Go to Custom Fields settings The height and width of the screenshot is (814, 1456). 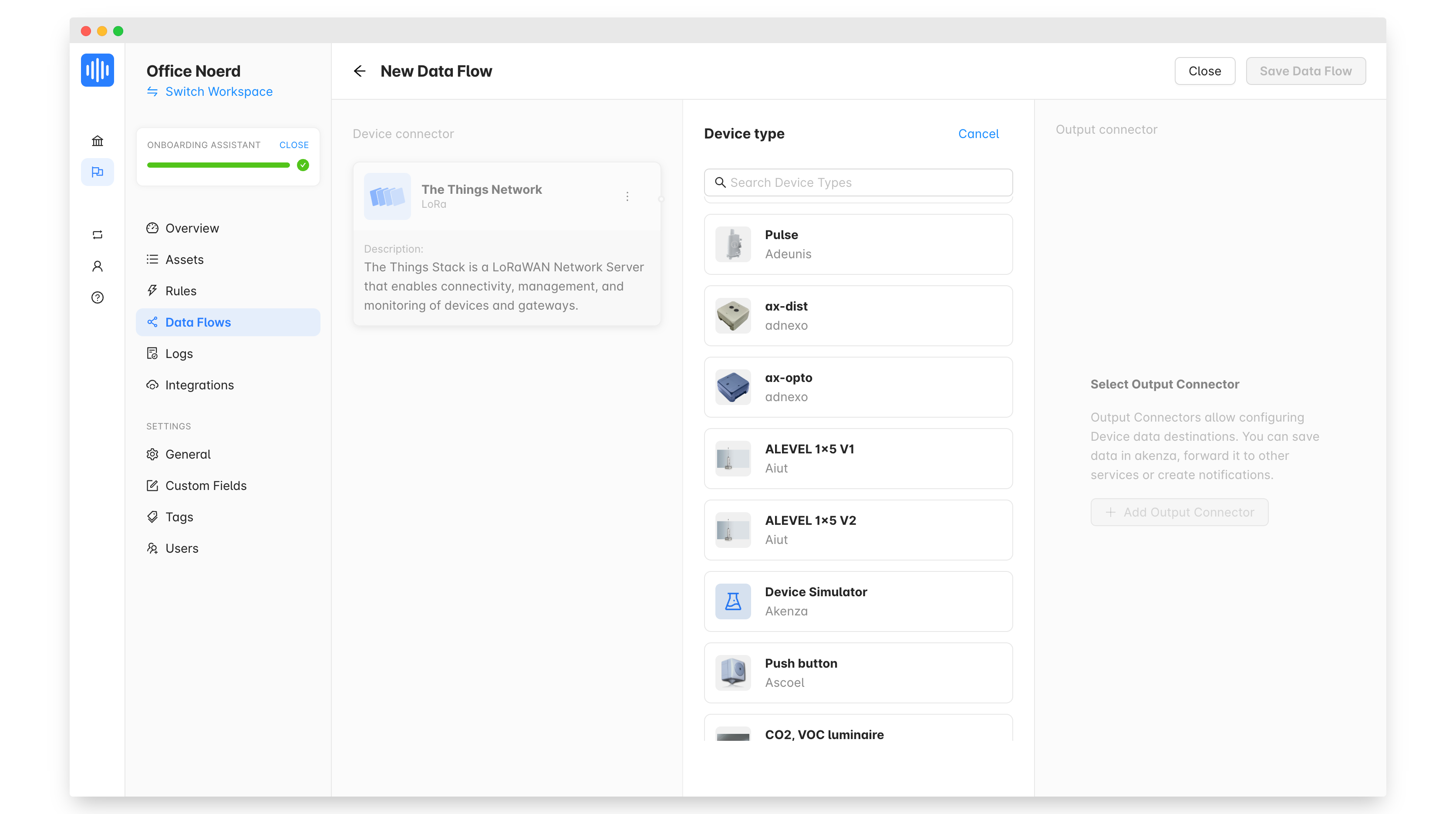point(228,486)
